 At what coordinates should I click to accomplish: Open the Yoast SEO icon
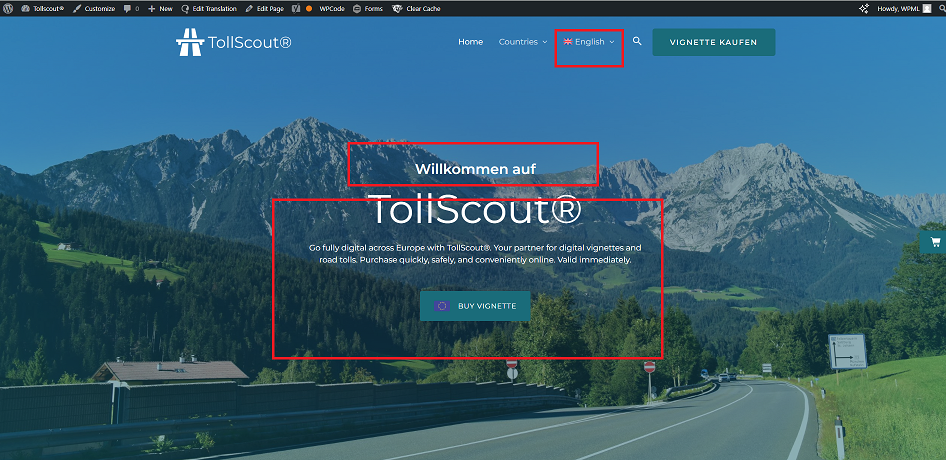coord(296,8)
